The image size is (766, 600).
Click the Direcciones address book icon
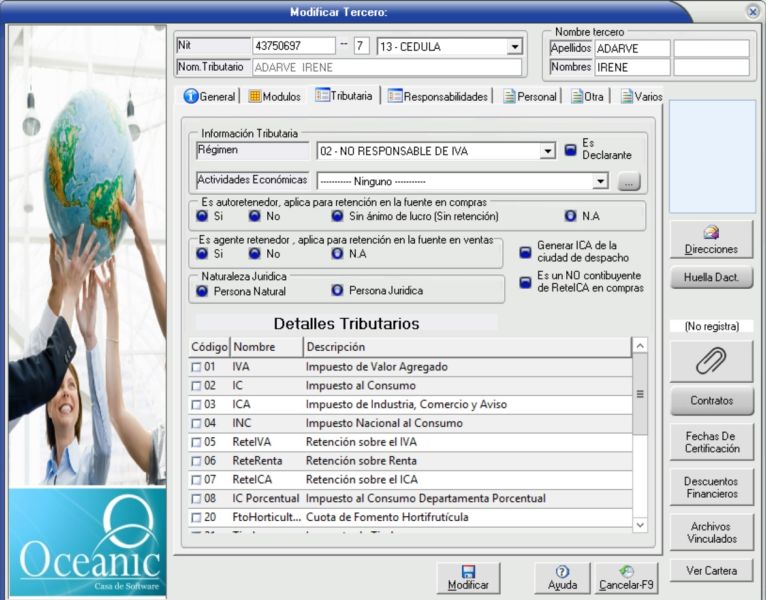click(711, 232)
